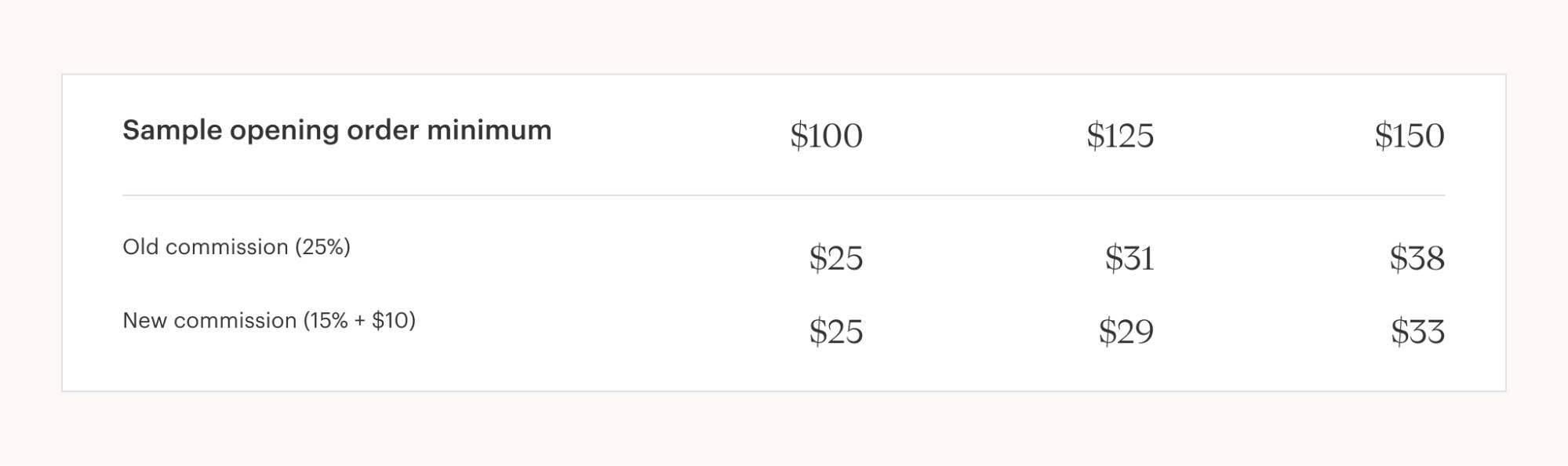Click the "Sample opening order minimum" heading
Image resolution: width=1568 pixels, height=466 pixels.
(x=337, y=130)
